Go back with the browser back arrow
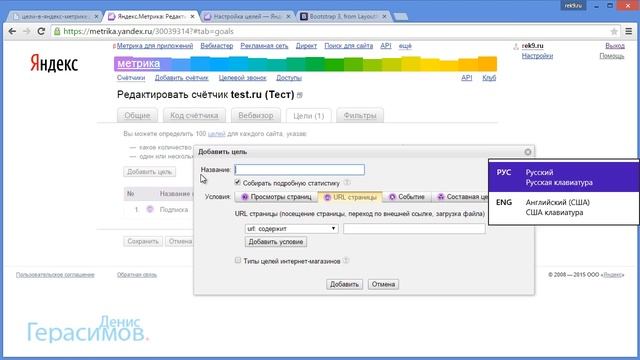The image size is (640, 360). pos(12,31)
